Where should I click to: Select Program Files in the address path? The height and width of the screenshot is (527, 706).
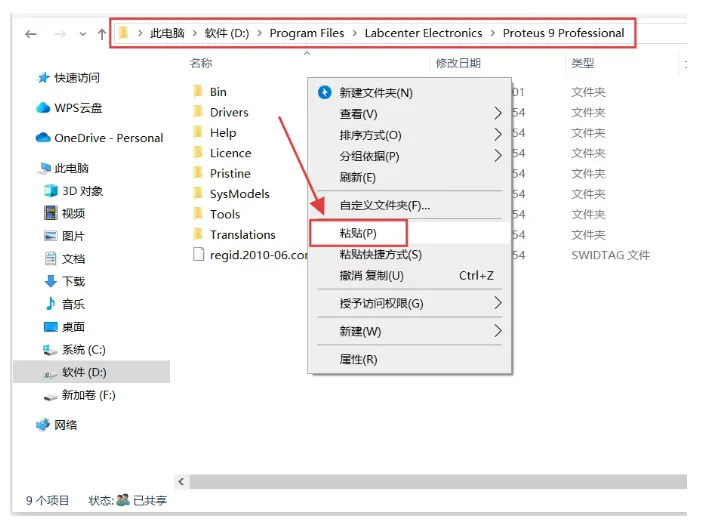coord(307,33)
